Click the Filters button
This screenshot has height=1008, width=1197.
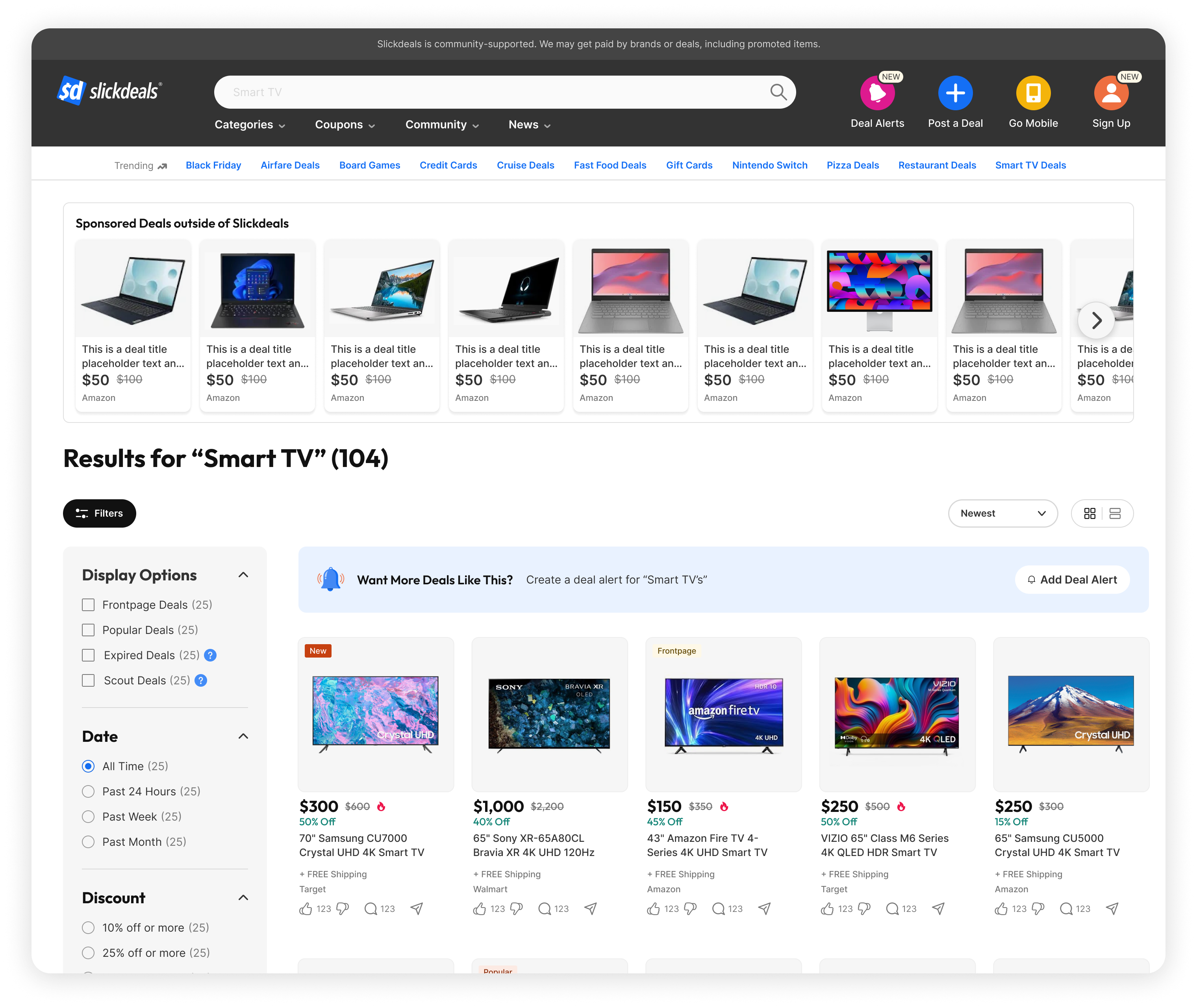[99, 513]
